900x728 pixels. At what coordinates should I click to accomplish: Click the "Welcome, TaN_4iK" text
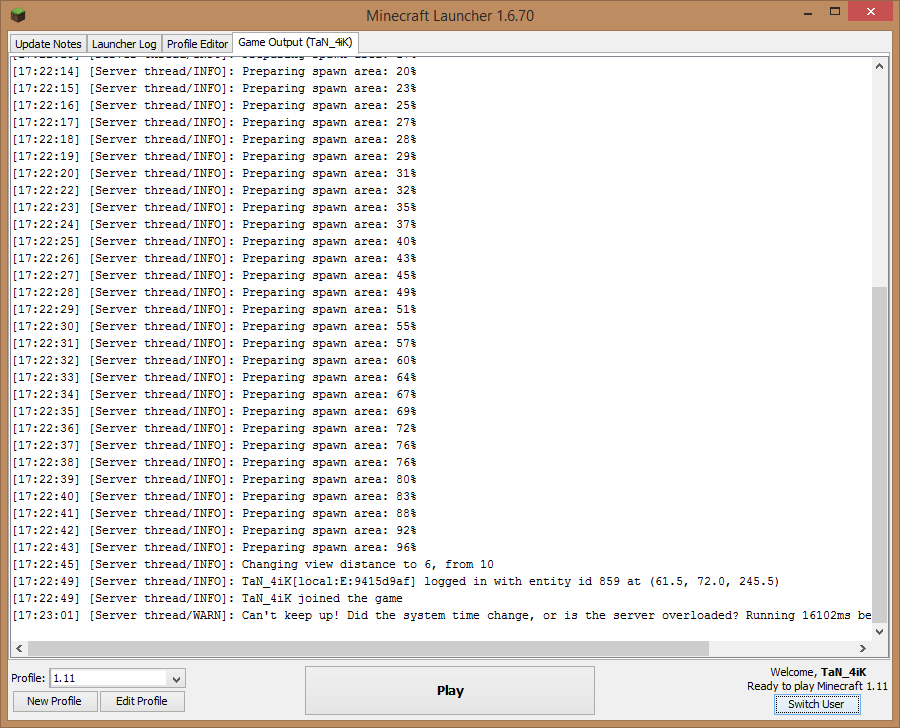[x=818, y=672]
